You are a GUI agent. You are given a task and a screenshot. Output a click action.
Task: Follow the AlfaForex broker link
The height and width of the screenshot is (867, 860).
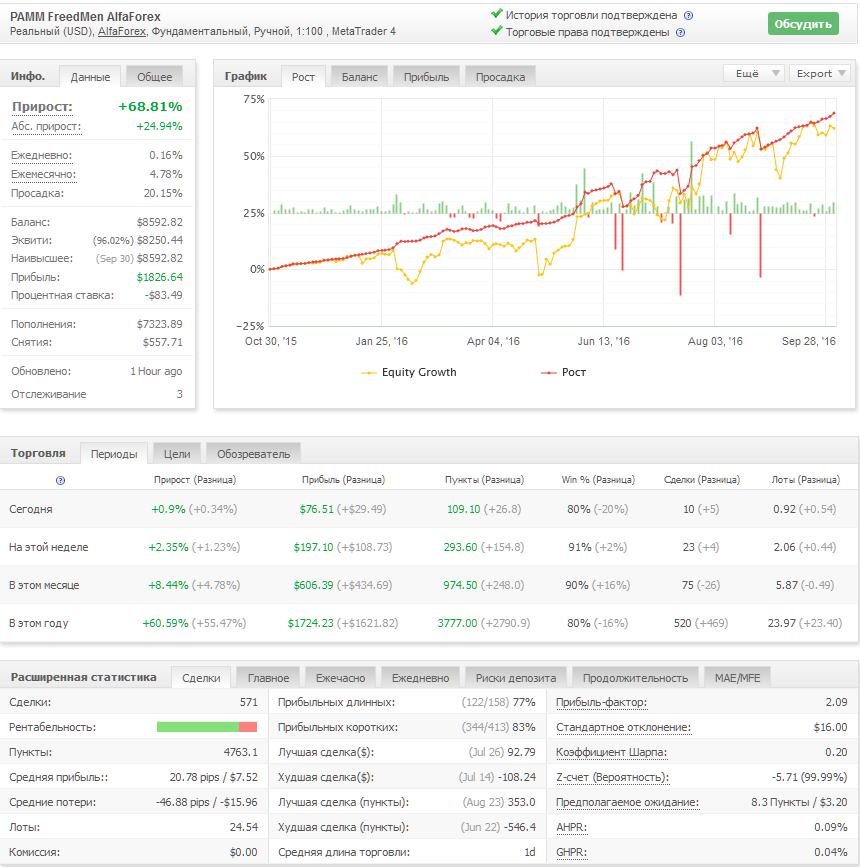(x=122, y=32)
